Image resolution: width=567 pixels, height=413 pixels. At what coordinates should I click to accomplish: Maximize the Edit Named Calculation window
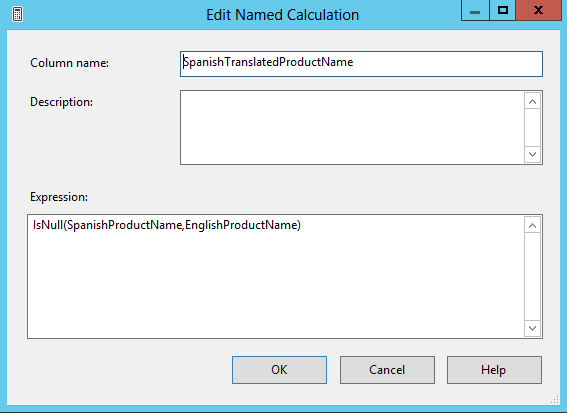click(x=503, y=10)
